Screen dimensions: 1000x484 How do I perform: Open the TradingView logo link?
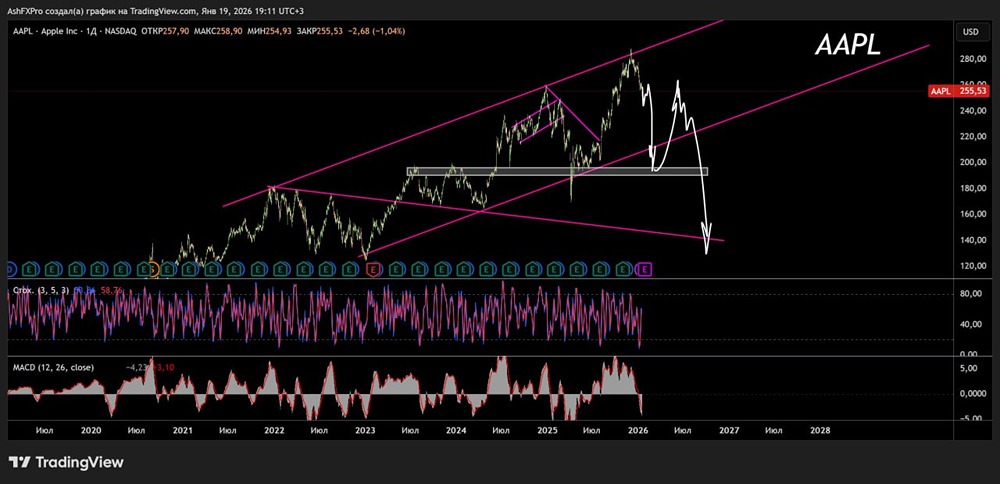[66, 462]
